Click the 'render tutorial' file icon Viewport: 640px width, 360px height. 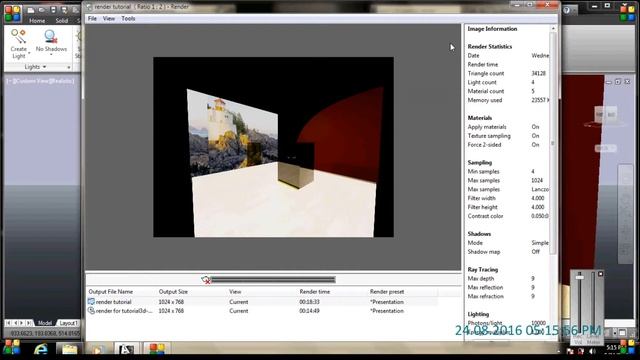point(91,302)
